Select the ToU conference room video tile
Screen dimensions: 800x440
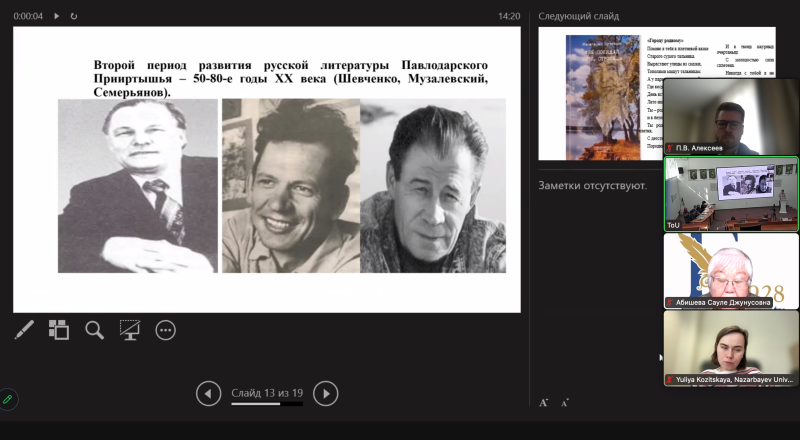click(731, 193)
